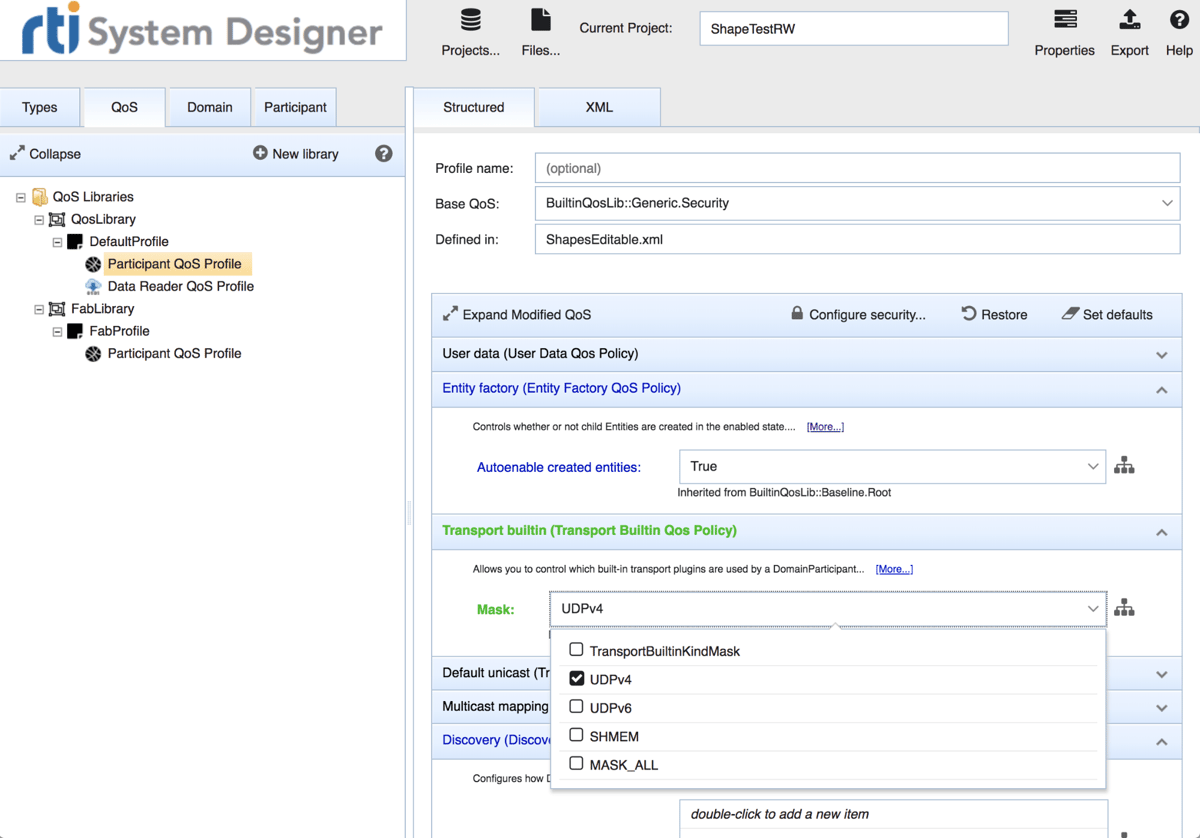Enable the SHMEM transport checkbox
Image resolution: width=1200 pixels, height=838 pixels.
576,736
